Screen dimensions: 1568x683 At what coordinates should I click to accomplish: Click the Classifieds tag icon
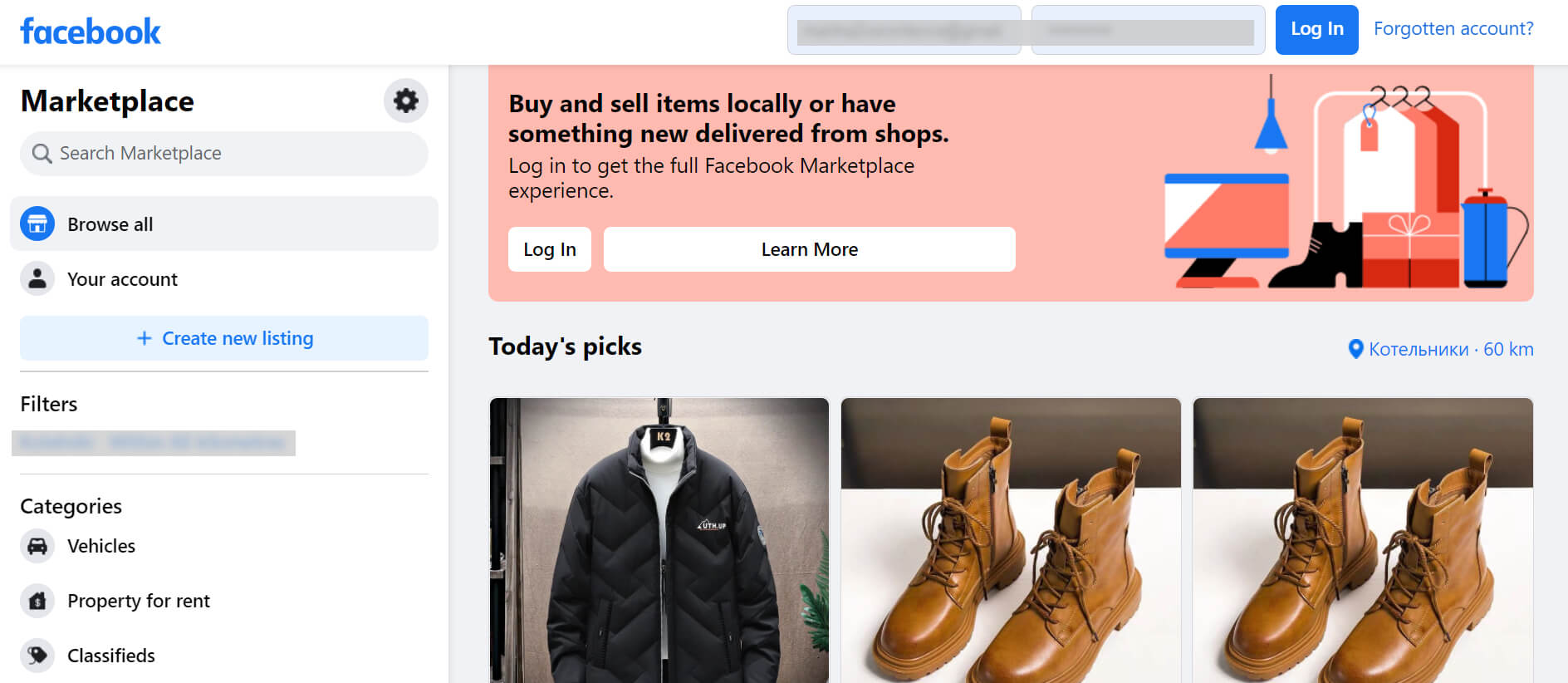(x=37, y=656)
